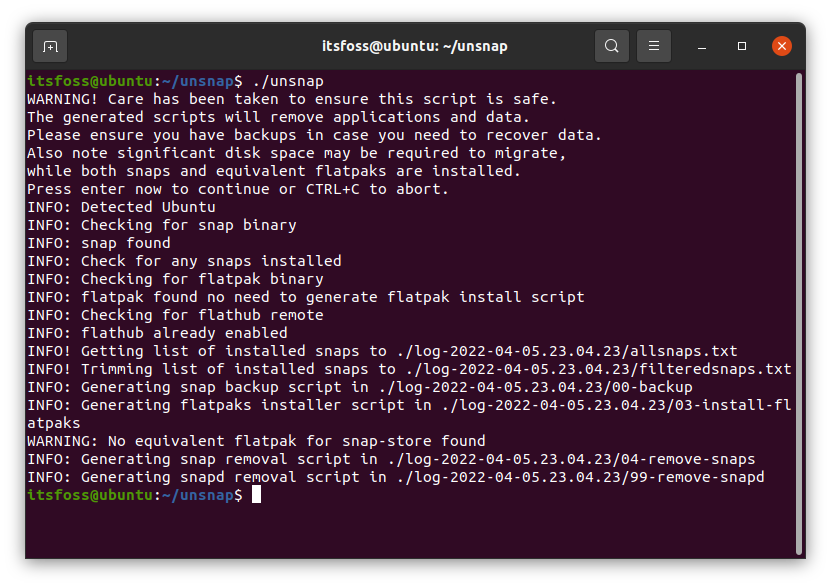Open a new terminal tab

pos(50,46)
